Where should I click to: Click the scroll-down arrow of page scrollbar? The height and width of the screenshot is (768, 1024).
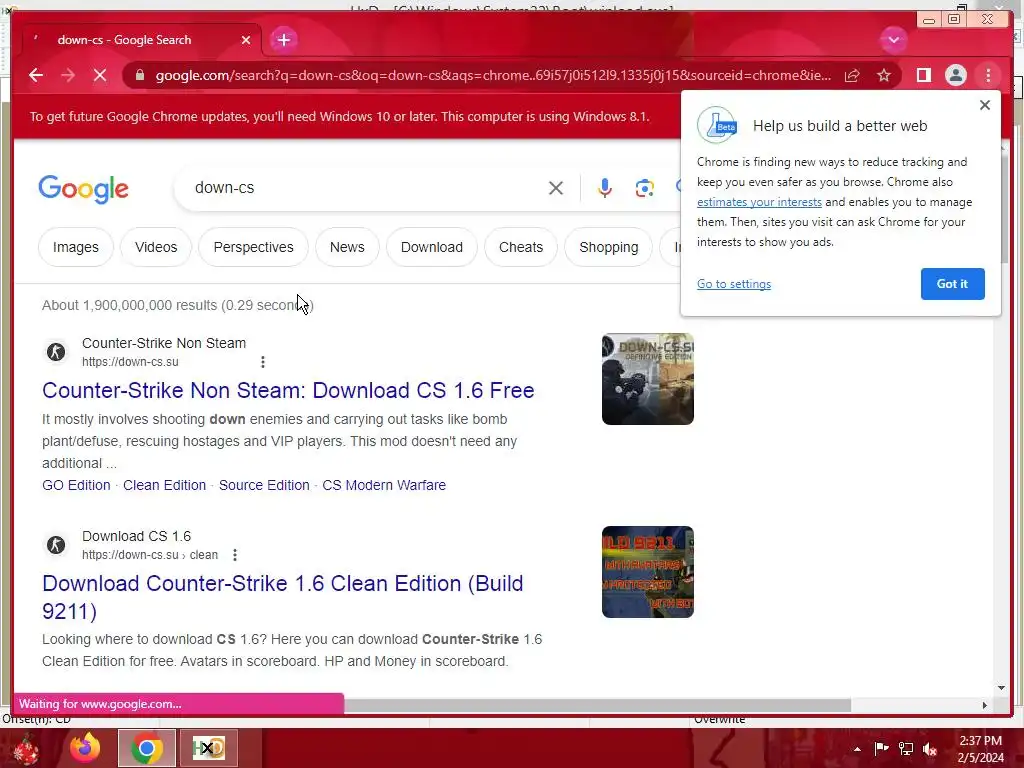(1001, 688)
